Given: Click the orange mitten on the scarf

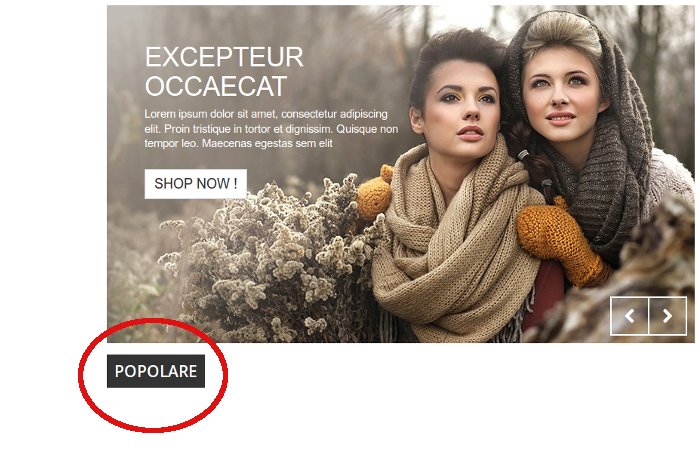Looking at the screenshot, I should coord(560,241).
